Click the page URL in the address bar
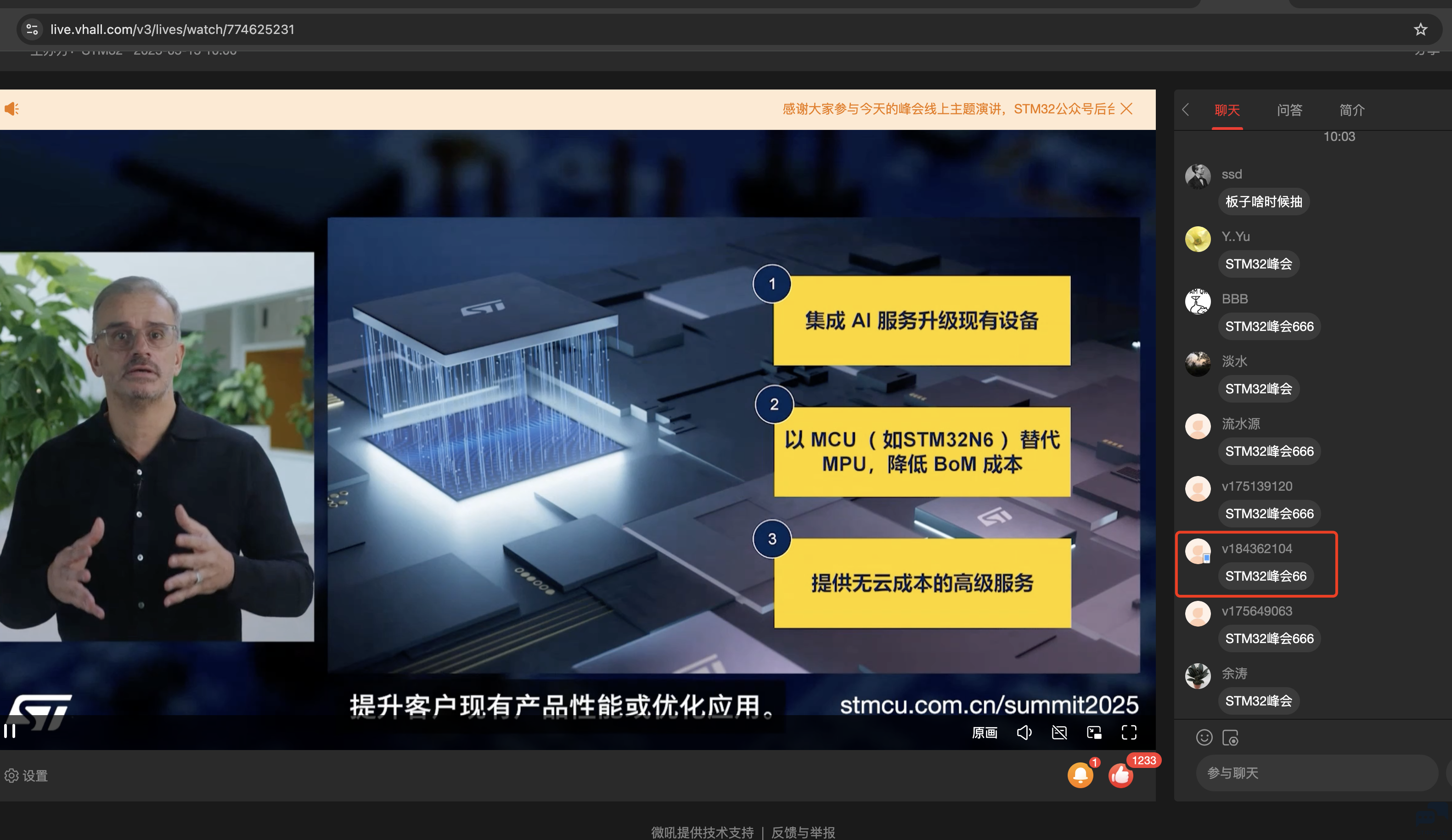1452x840 pixels. [172, 29]
